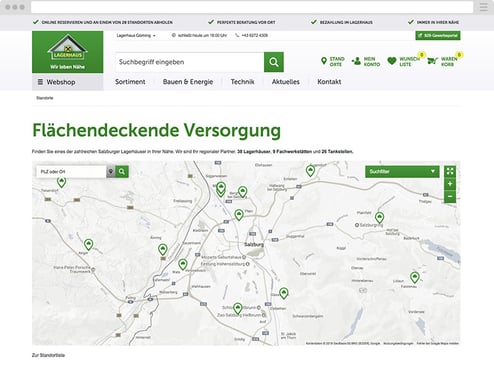Select the map marker near Anger
This screenshot has width=494, height=370.
(x=88, y=245)
